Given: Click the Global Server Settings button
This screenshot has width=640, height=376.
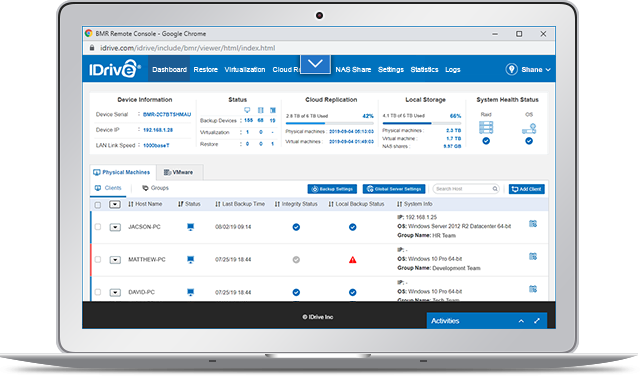Looking at the screenshot, I should click(394, 189).
